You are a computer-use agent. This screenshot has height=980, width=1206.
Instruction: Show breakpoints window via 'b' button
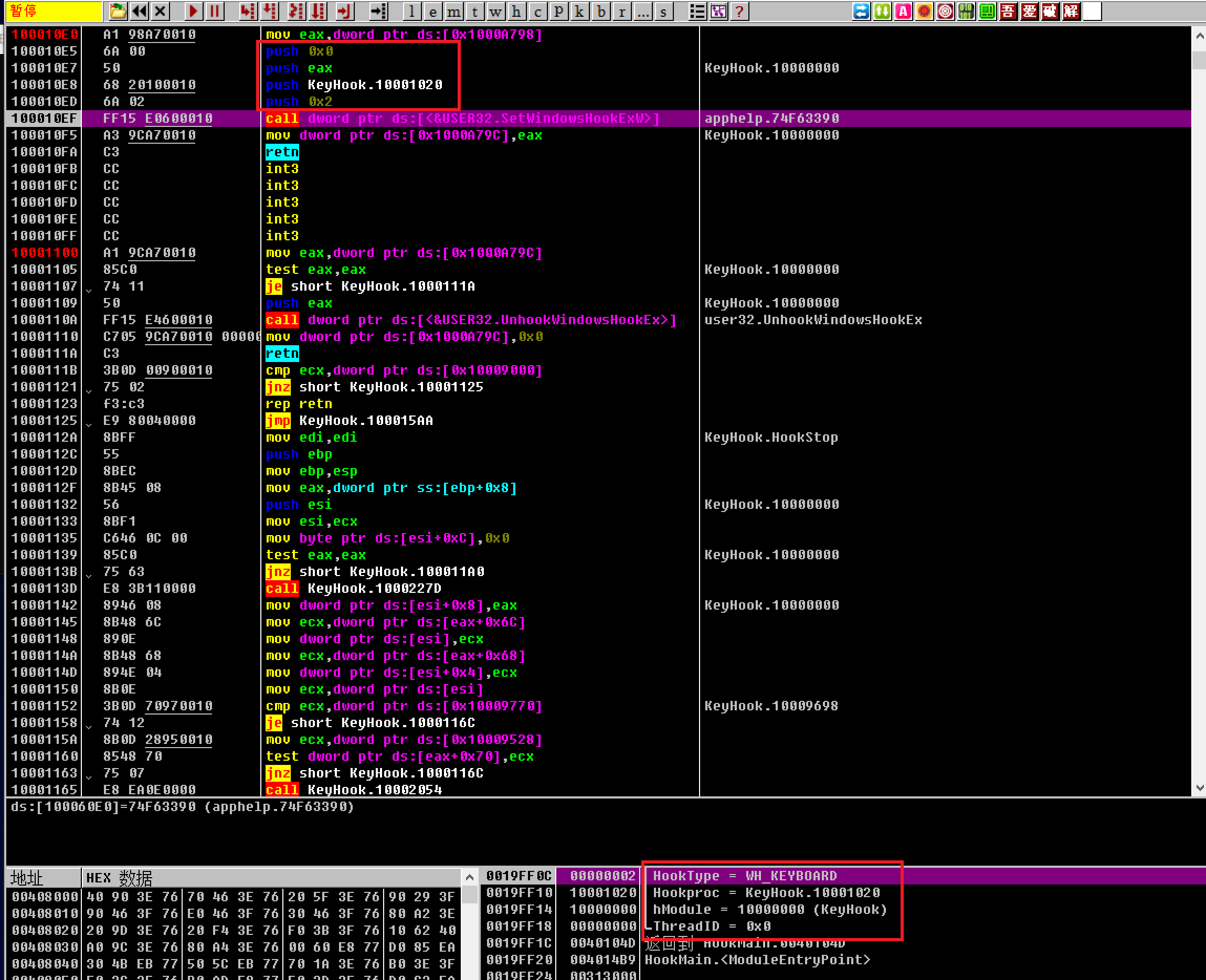pyautogui.click(x=601, y=12)
